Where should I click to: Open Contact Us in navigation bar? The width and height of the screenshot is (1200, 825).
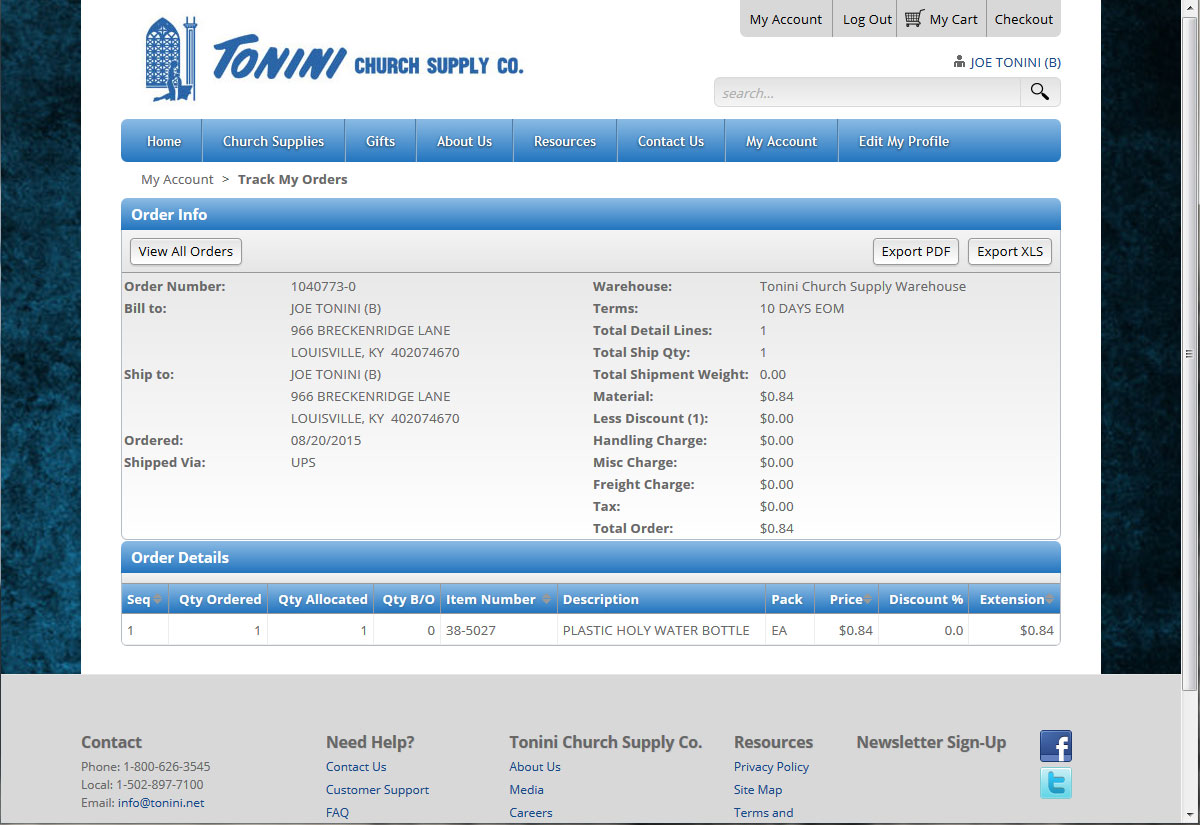(671, 141)
